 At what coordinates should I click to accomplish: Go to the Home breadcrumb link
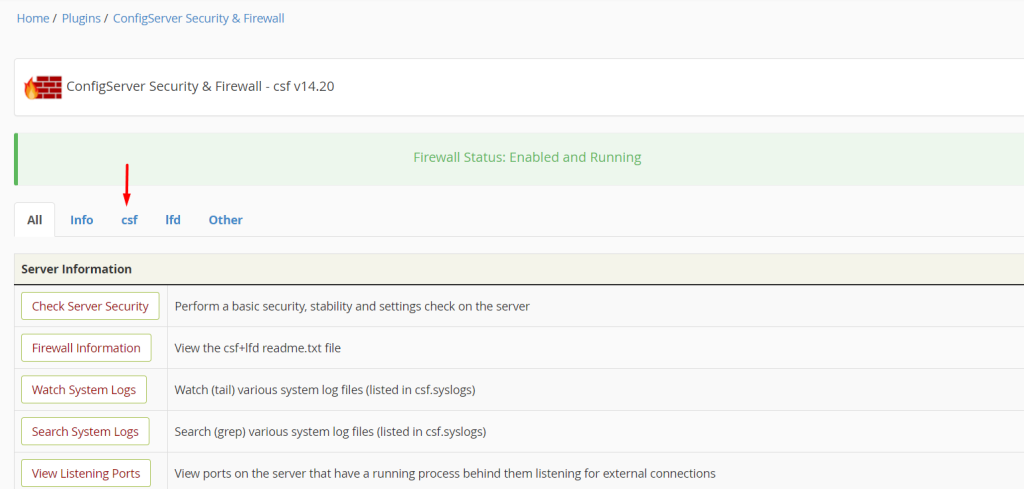33,18
